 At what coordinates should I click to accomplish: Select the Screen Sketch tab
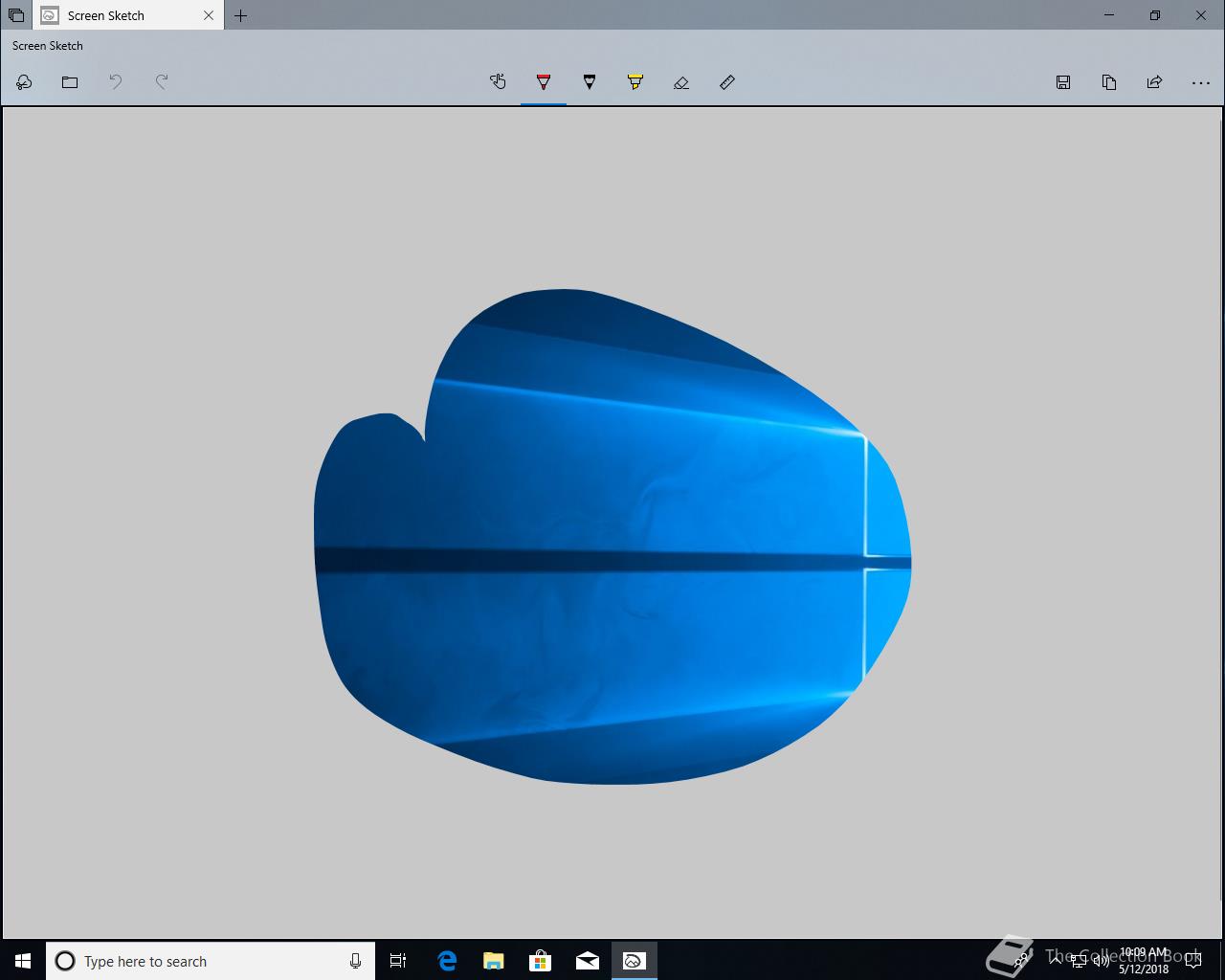[x=128, y=15]
